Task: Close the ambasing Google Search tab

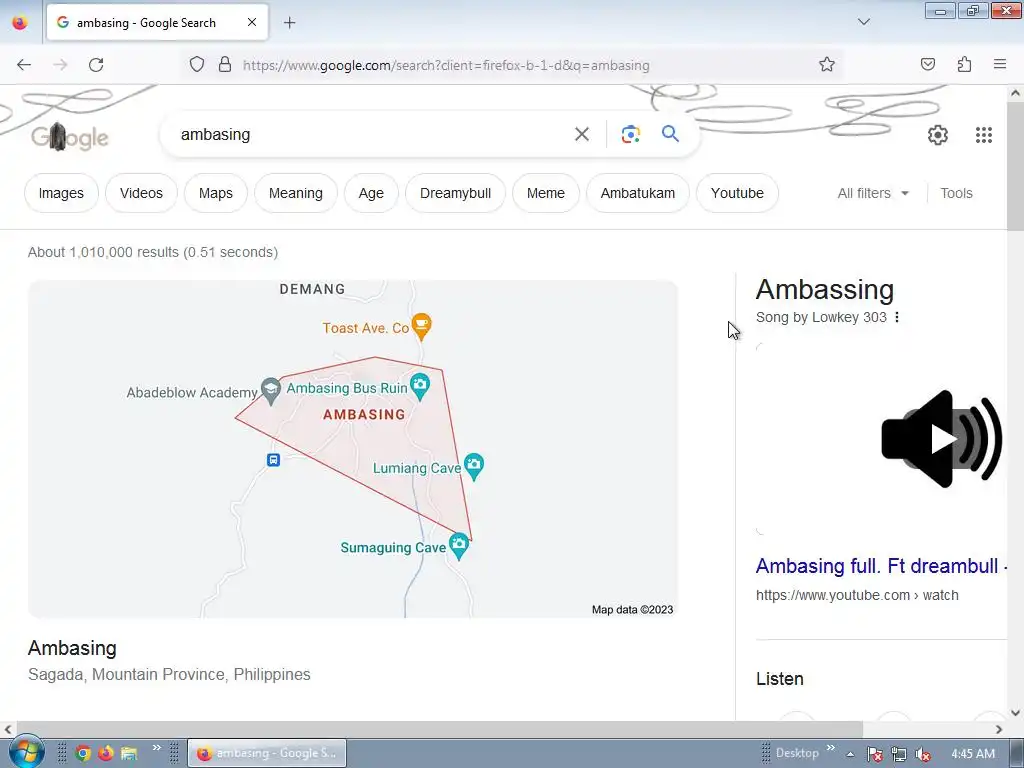Action: [252, 22]
